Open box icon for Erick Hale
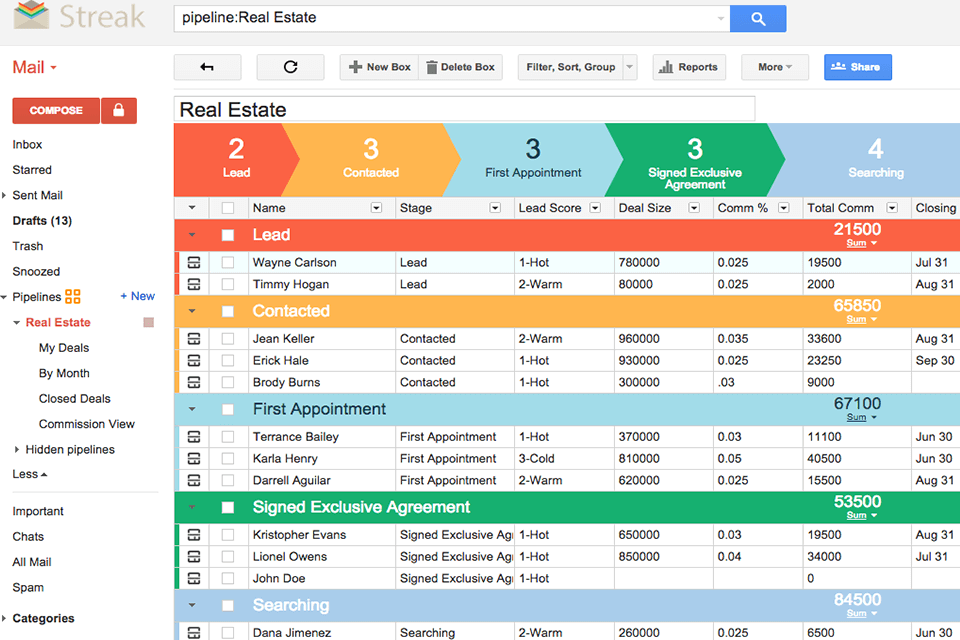Screen dimensions: 960x640 (x=193, y=361)
